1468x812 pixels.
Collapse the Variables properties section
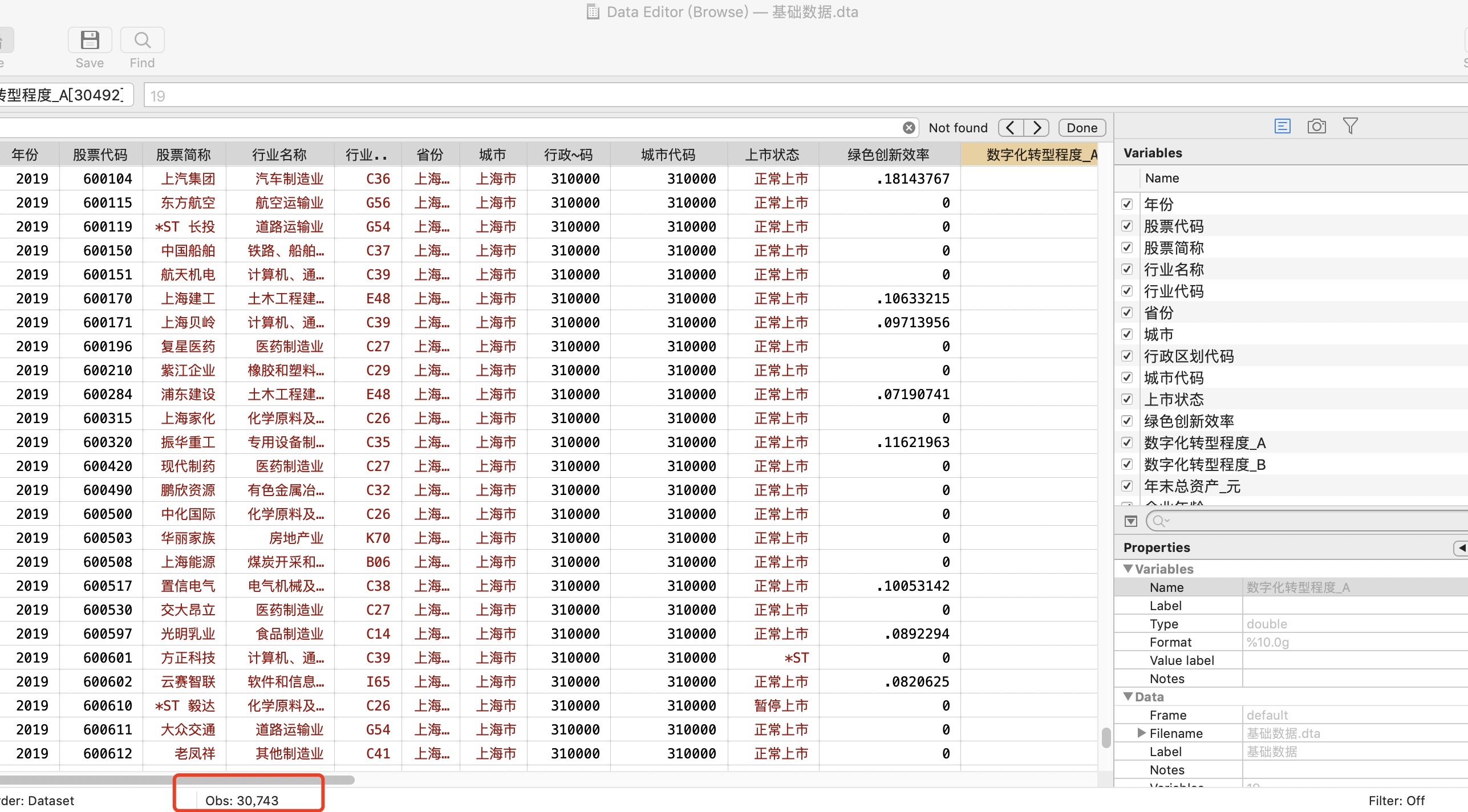[x=1128, y=569]
